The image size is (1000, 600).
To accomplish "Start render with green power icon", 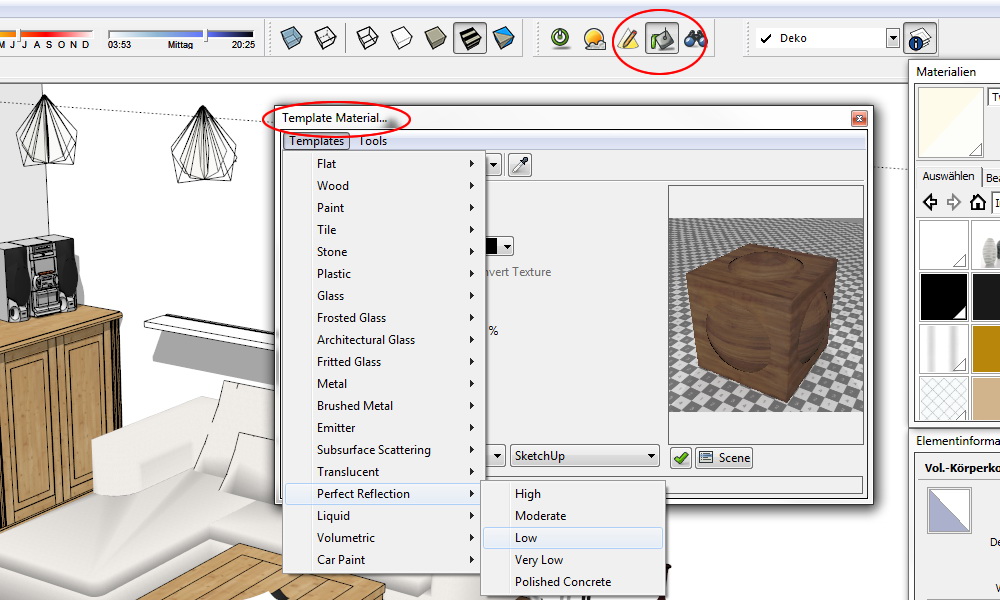I will (561, 39).
